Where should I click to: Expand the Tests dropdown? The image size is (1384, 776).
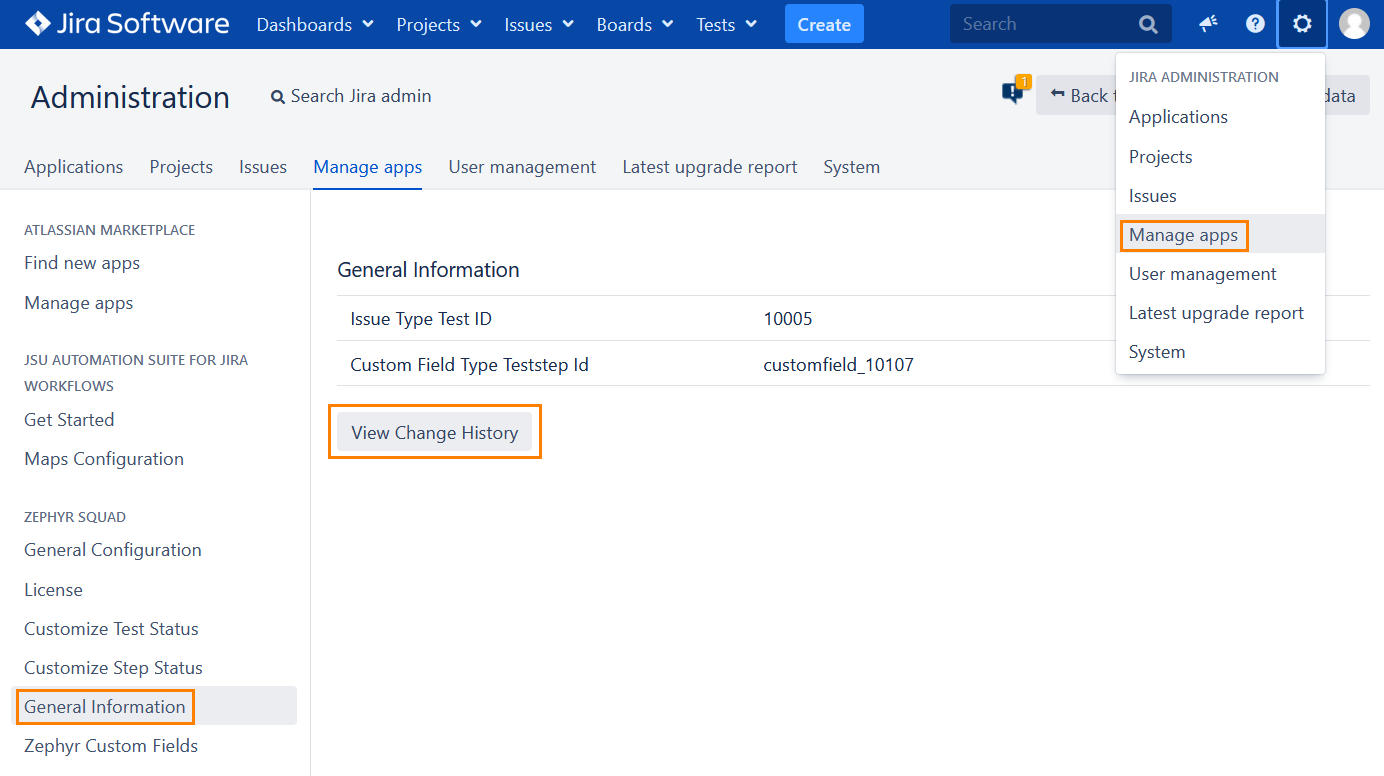[x=726, y=24]
